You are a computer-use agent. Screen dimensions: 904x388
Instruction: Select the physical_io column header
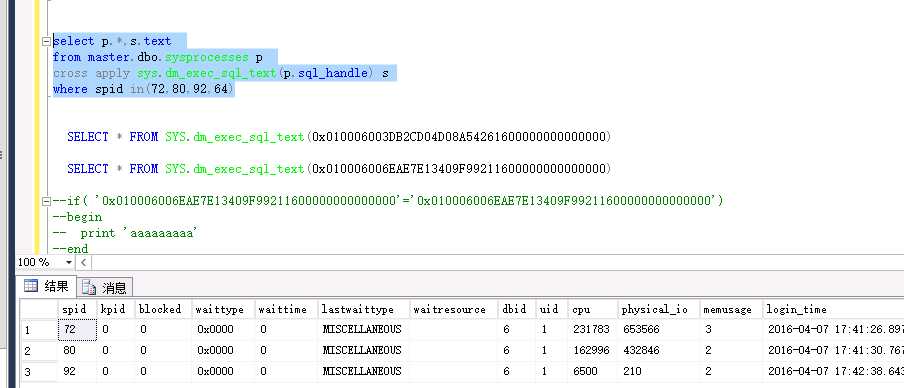[658, 309]
